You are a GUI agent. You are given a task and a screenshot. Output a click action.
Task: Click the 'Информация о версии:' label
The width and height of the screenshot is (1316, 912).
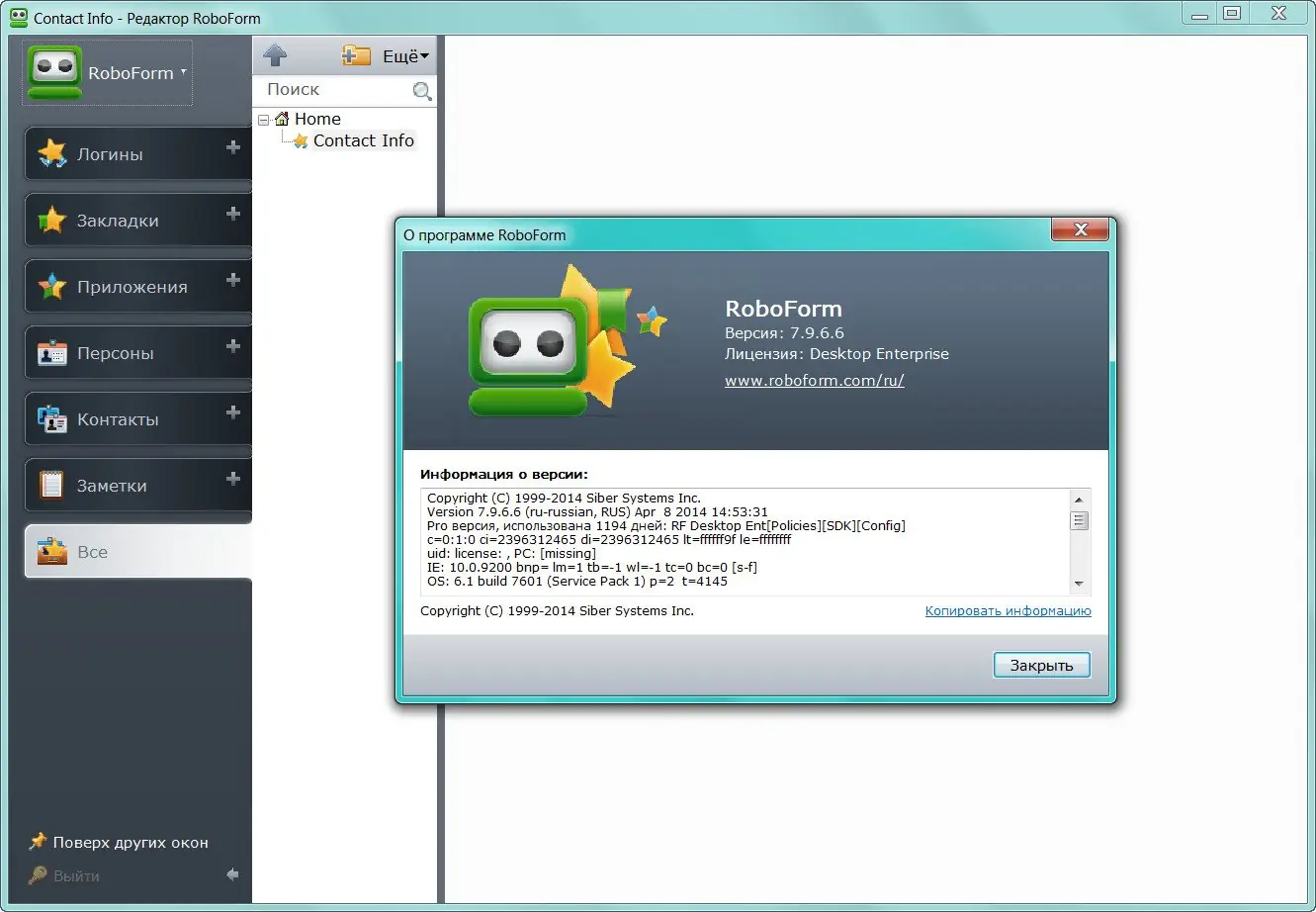(504, 475)
